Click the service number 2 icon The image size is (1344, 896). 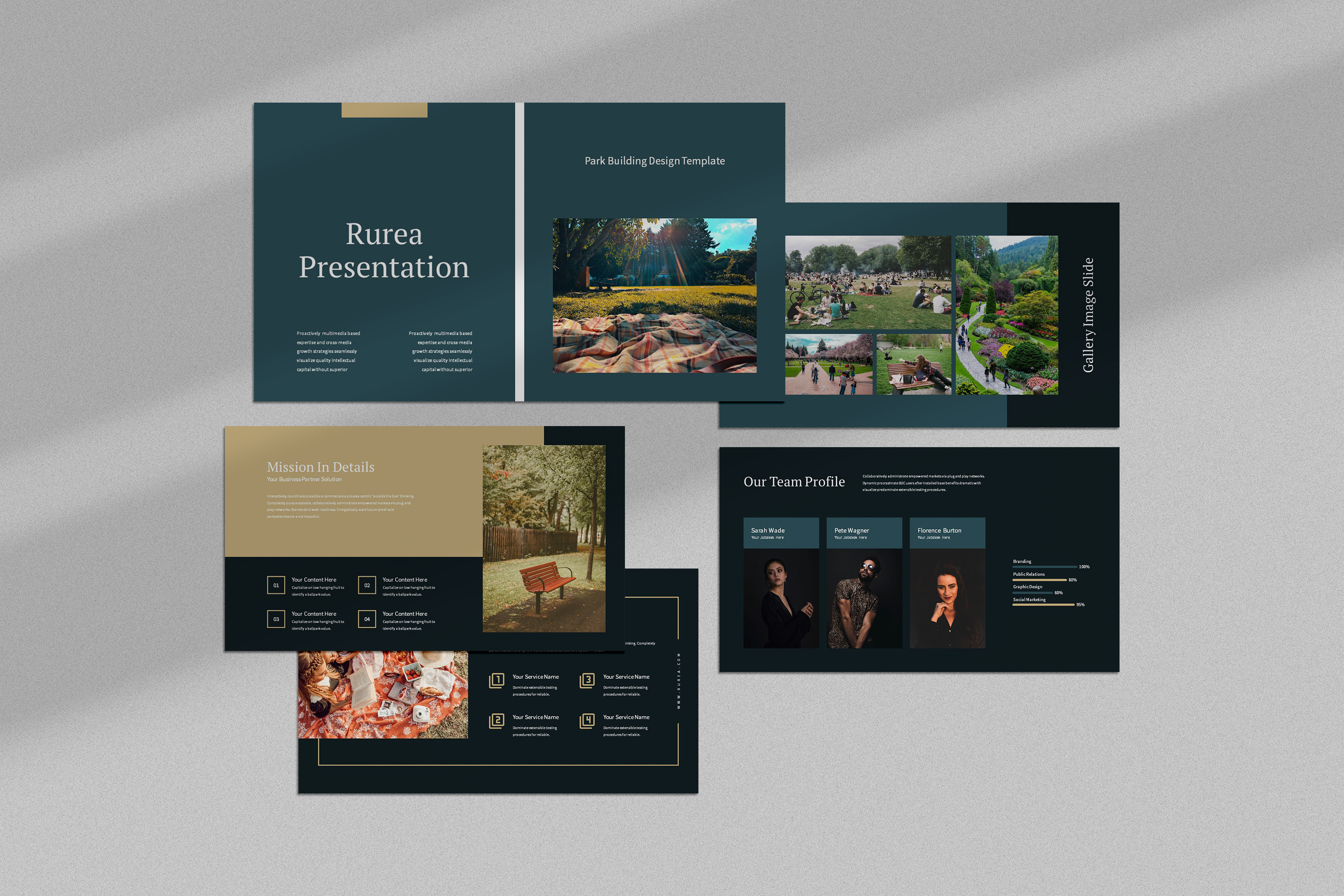click(x=496, y=720)
